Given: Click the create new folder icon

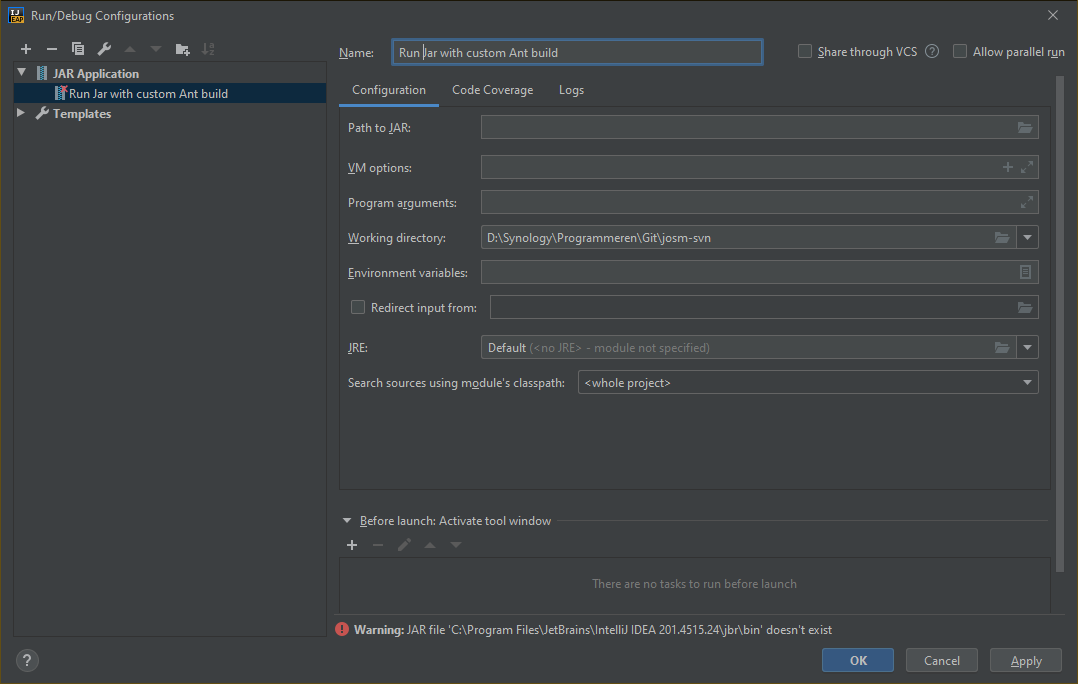Looking at the screenshot, I should click(182, 49).
